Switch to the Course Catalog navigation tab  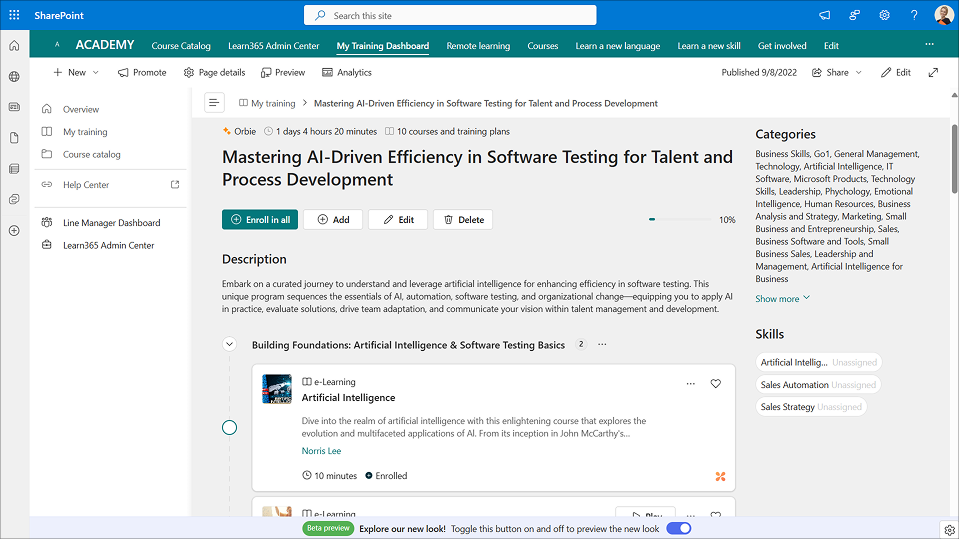pyautogui.click(x=181, y=46)
